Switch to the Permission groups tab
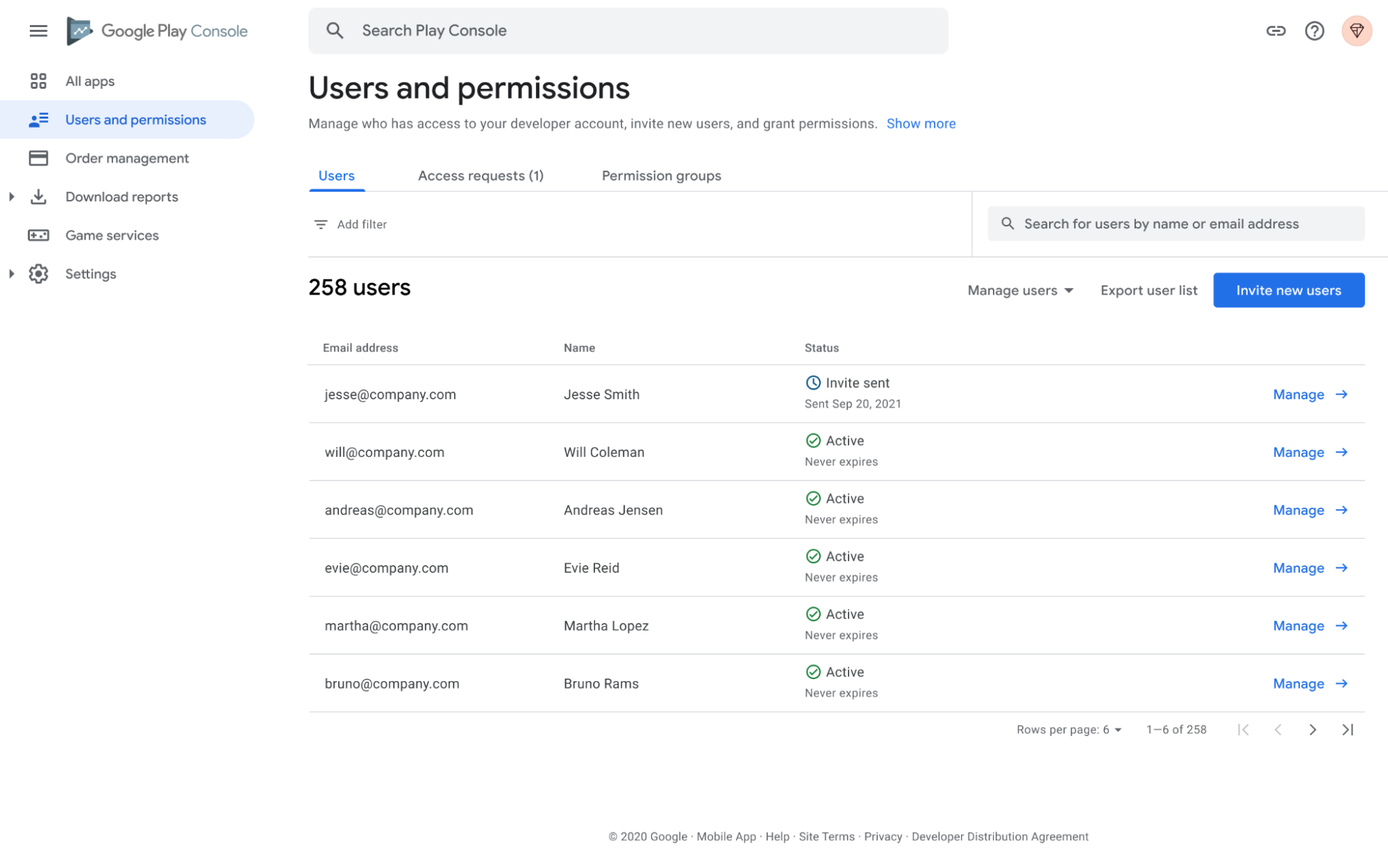Image resolution: width=1388 pixels, height=868 pixels. [662, 176]
